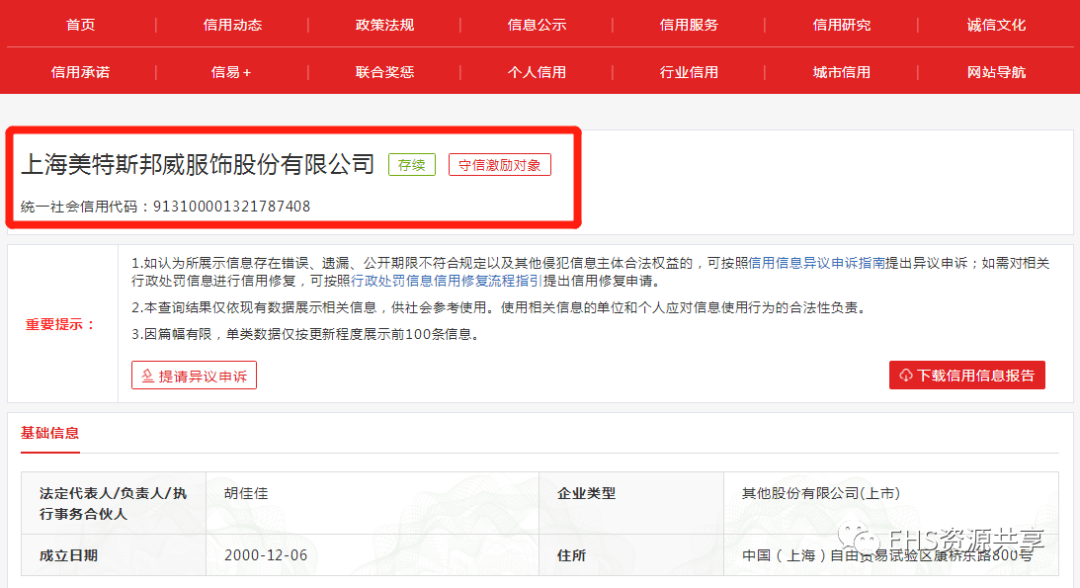1080x588 pixels.
Task: Click the 提请异议申诉 button
Action: (x=194, y=375)
